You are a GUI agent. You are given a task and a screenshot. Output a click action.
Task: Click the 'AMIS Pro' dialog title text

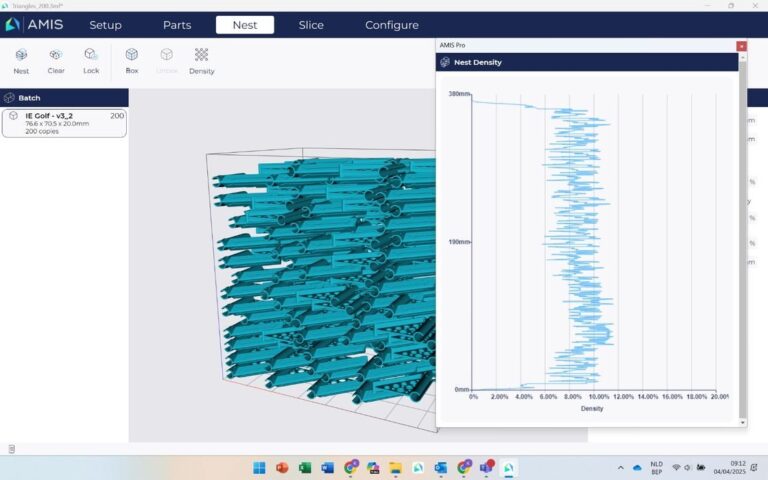(x=452, y=45)
